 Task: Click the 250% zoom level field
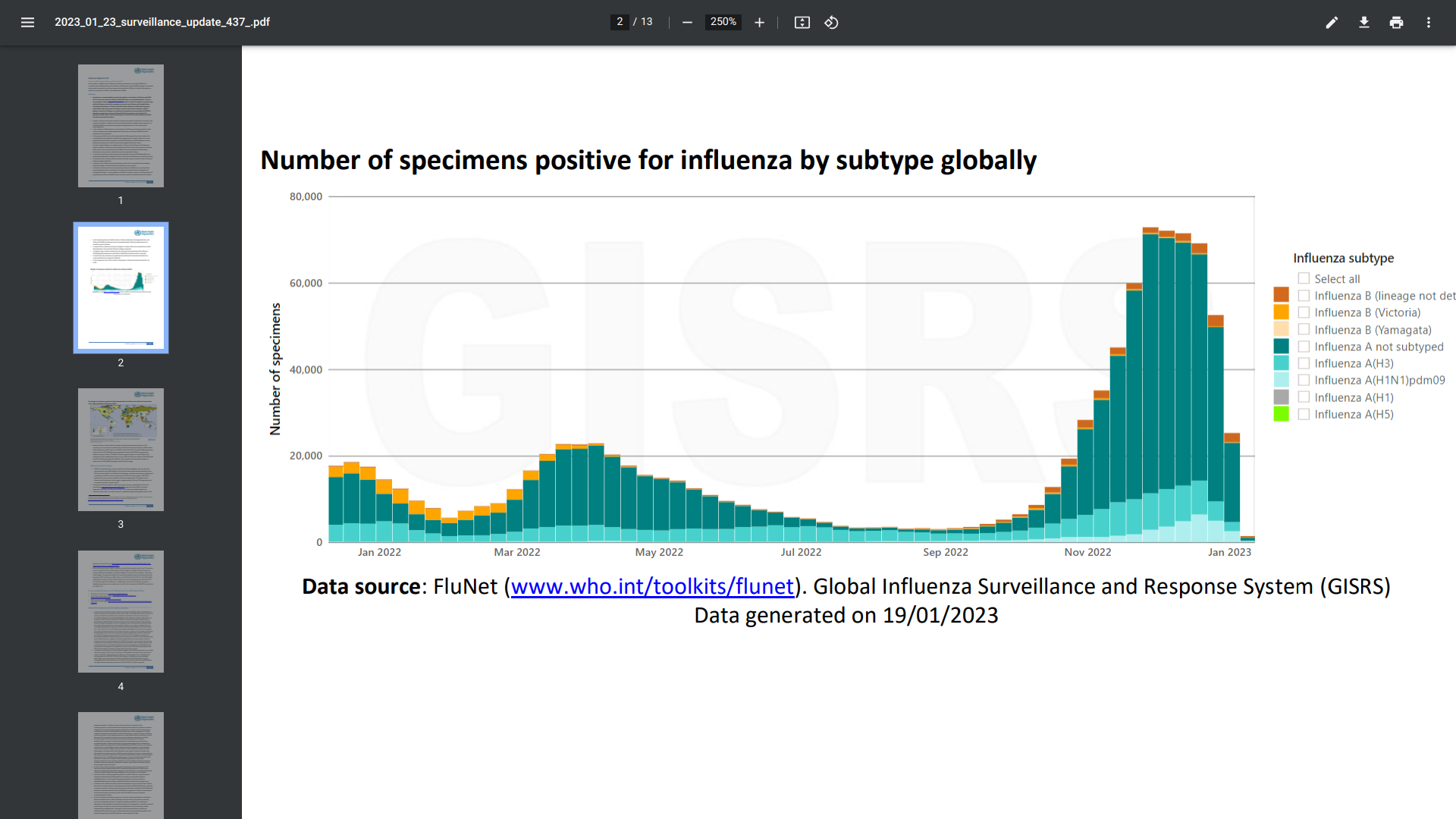(723, 22)
